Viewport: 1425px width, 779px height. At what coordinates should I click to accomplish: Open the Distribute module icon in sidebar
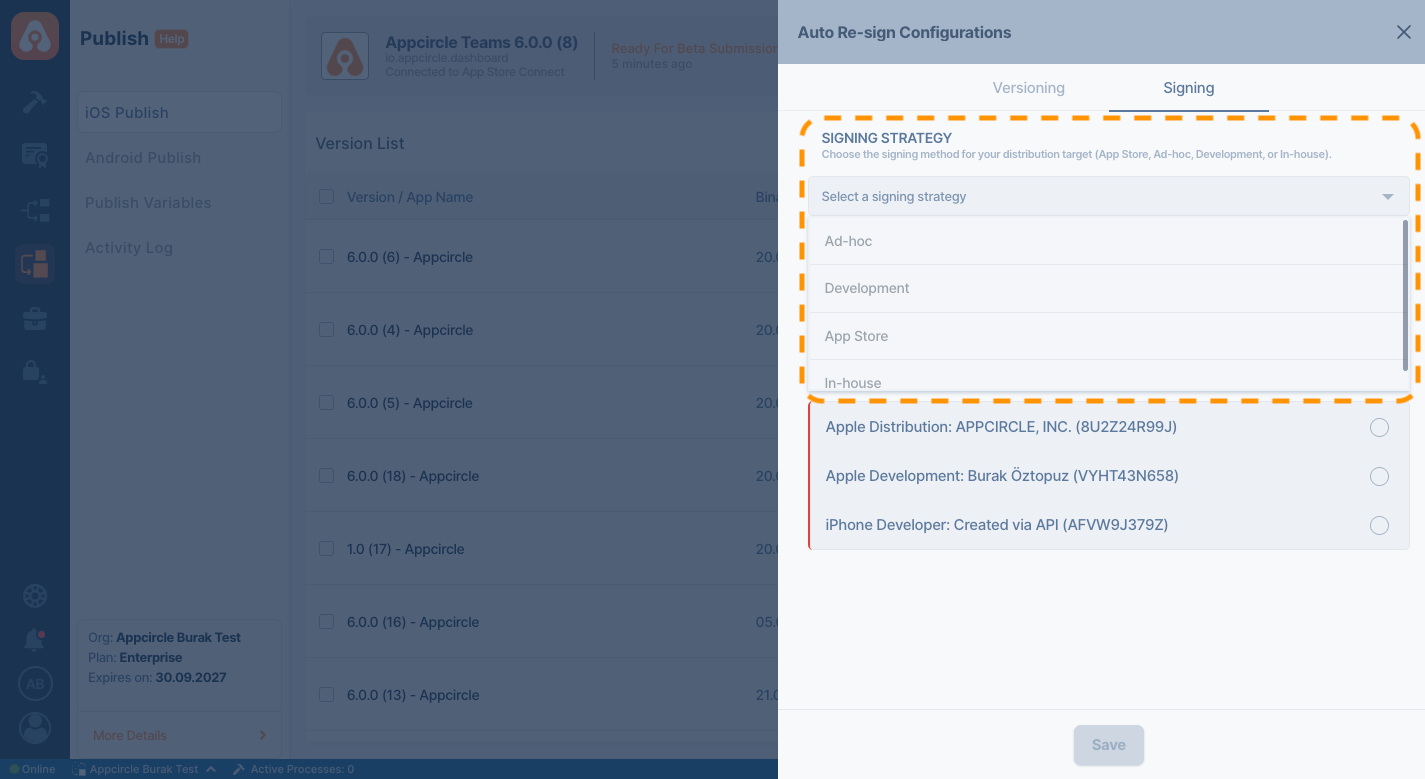point(35,210)
